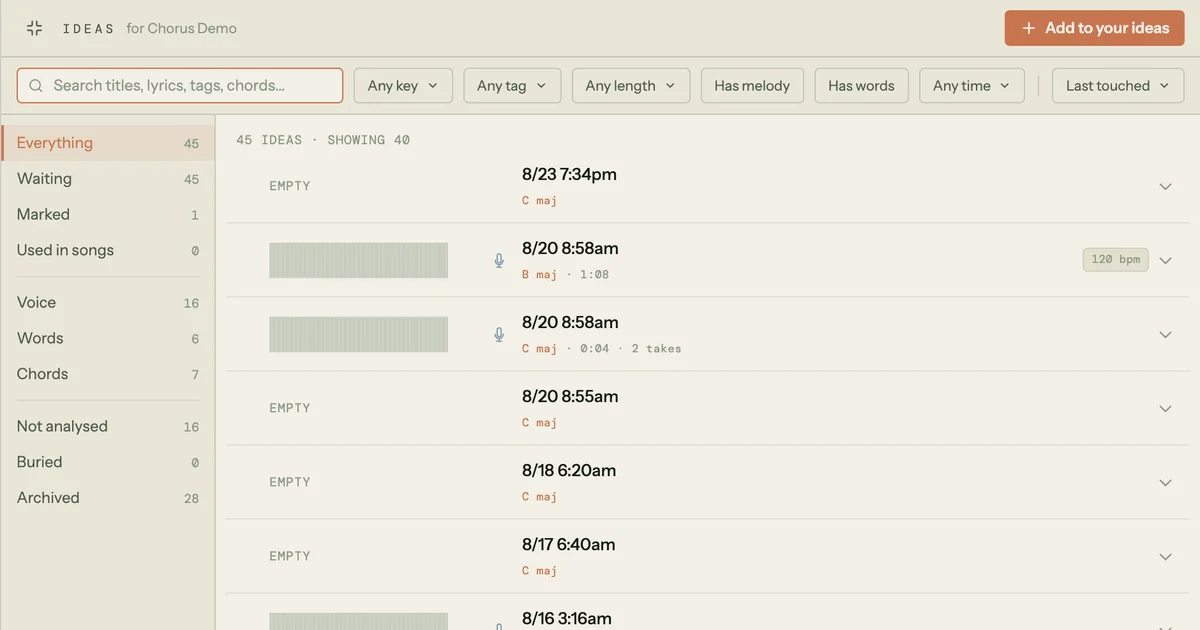Select the Waiting category
Screen dimensions: 1200x630
point(107,179)
